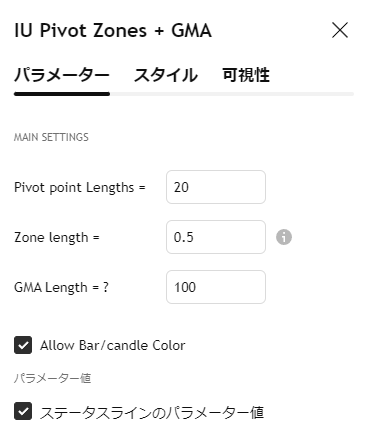Uncheck the Allow Bar/candle Color checkbox
Image resolution: width=371 pixels, height=438 pixels.
pos(23,345)
